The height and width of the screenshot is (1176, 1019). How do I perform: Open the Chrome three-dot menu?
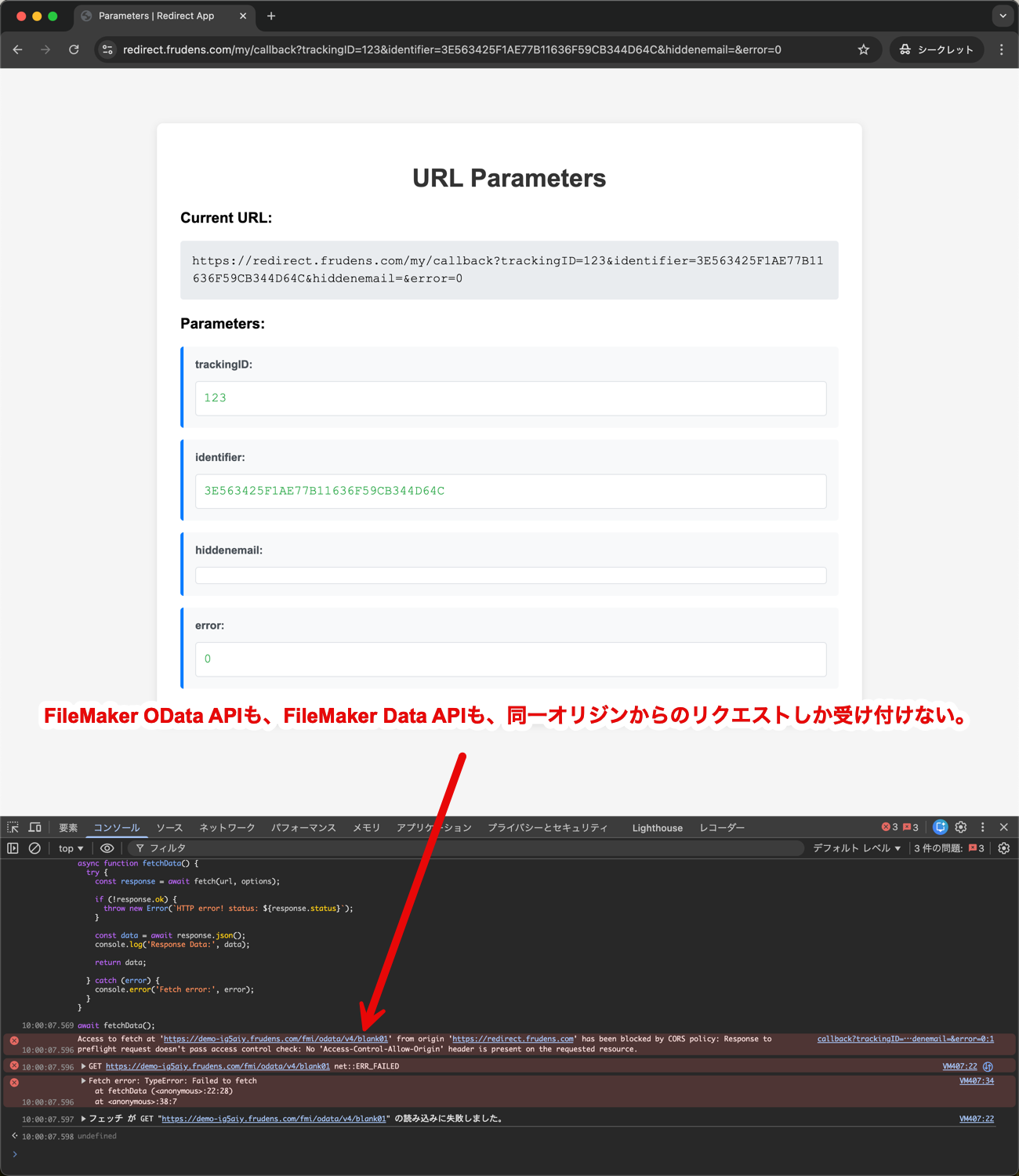(1001, 49)
